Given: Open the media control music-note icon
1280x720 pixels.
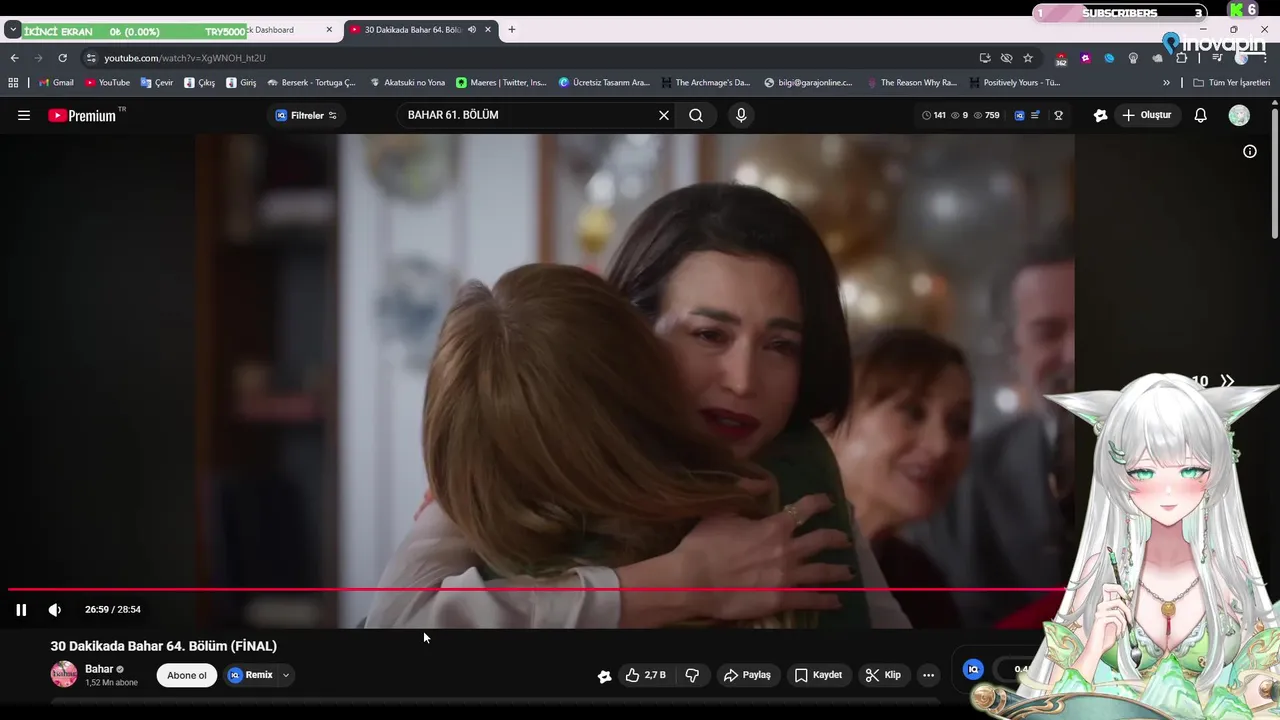Looking at the screenshot, I should 1217,58.
